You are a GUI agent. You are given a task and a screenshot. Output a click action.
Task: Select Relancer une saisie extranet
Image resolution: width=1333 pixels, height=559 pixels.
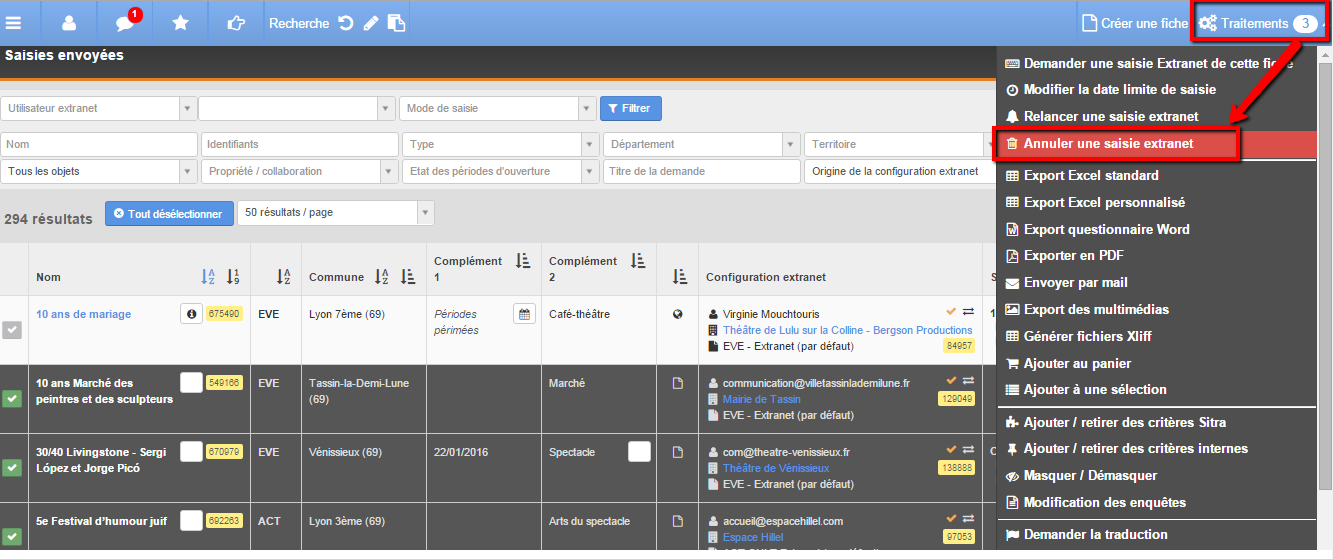click(x=1110, y=116)
